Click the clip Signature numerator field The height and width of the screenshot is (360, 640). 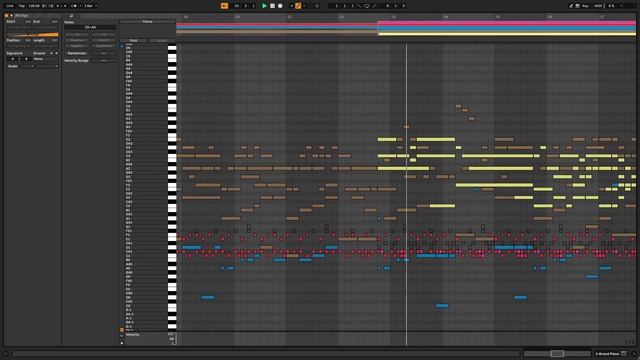(x=13, y=59)
